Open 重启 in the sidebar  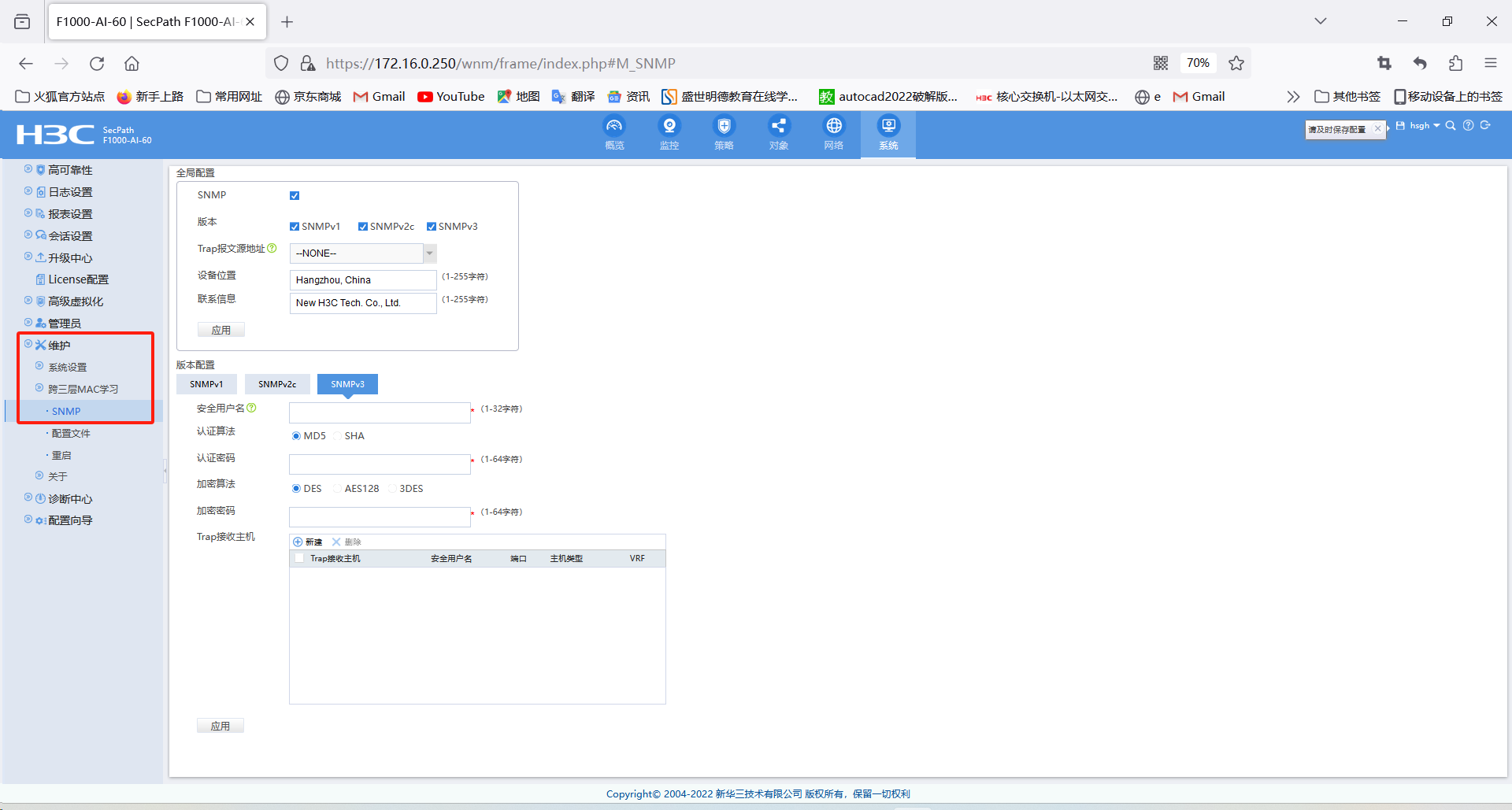[x=61, y=456]
